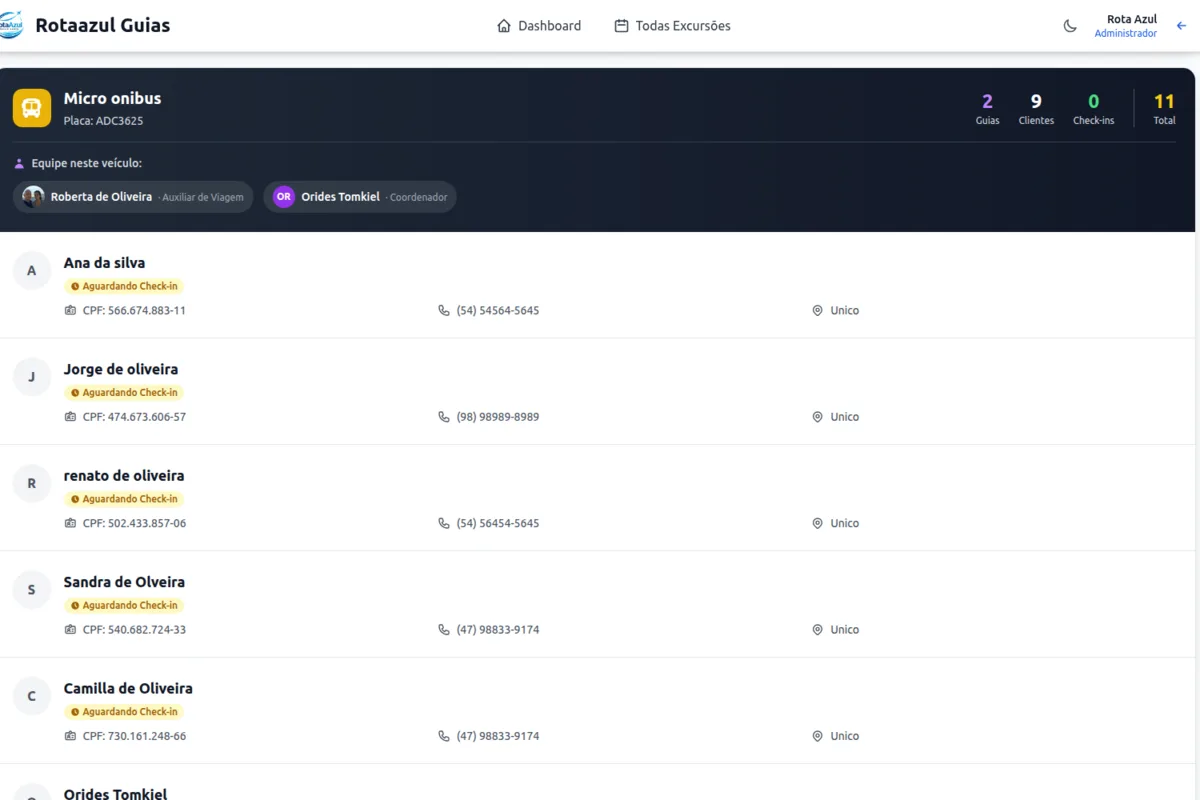Click Camilla de Oliveira's letter C avatar
This screenshot has height=800, width=1200.
tap(32, 696)
